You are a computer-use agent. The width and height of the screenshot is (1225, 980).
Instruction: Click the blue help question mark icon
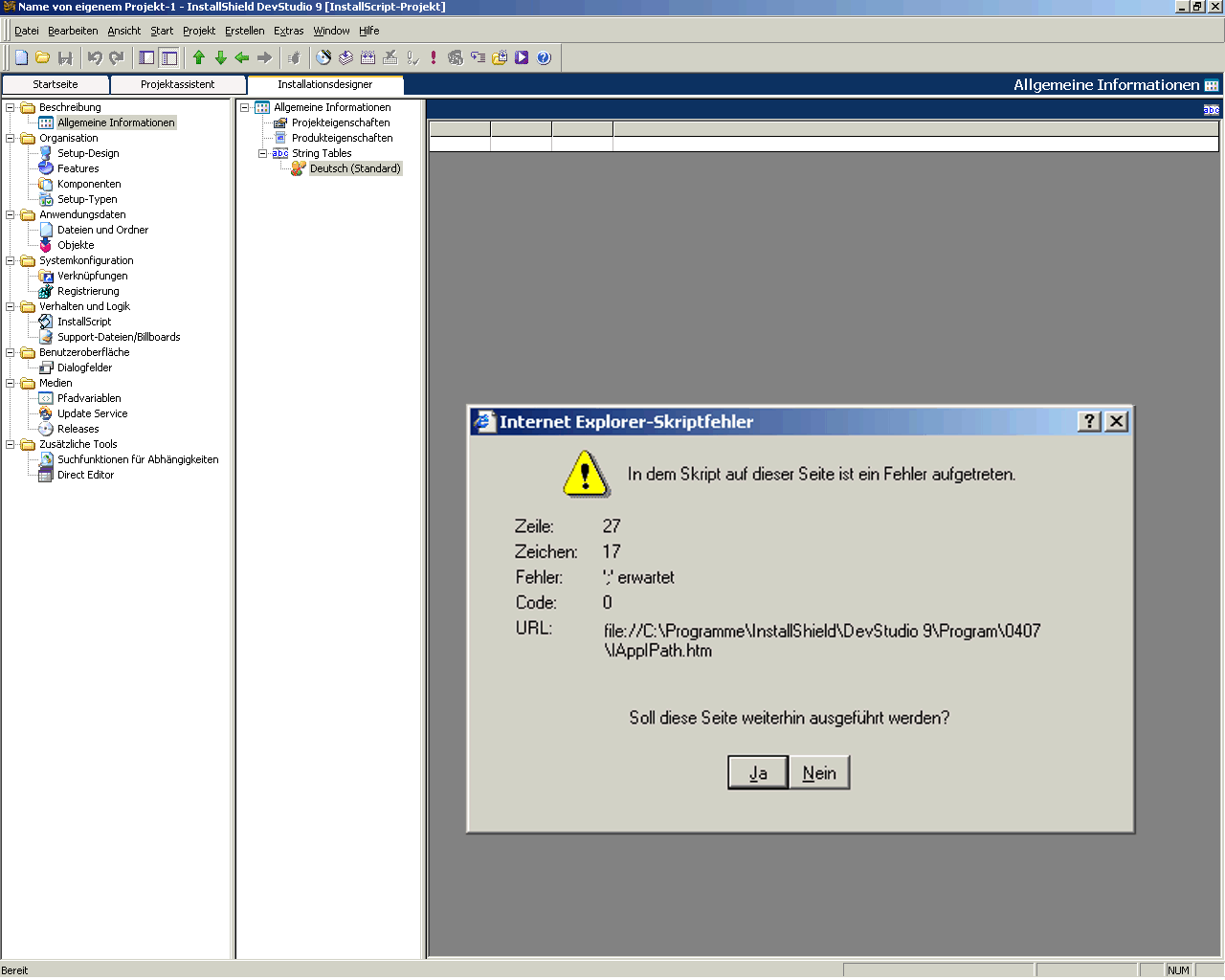[544, 58]
